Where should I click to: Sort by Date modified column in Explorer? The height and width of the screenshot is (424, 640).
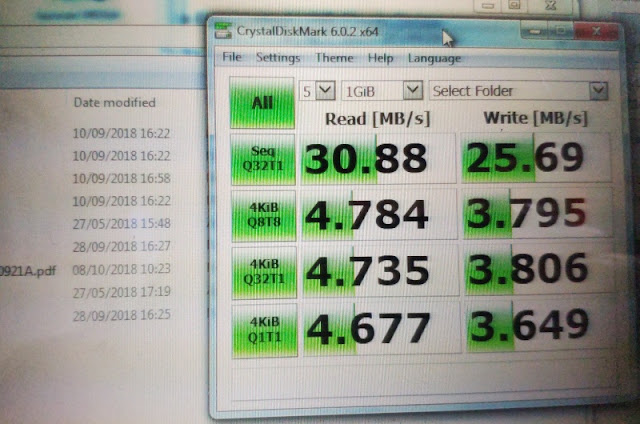coord(115,102)
